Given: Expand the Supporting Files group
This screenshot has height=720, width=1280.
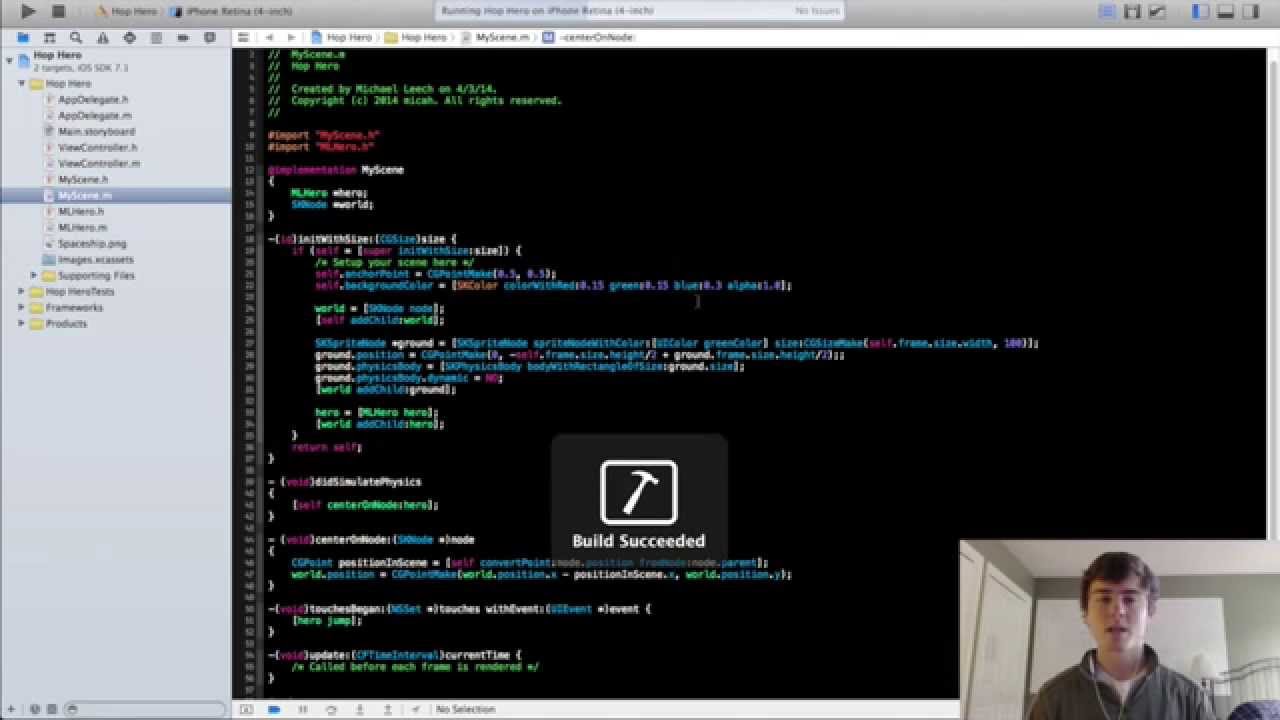Looking at the screenshot, I should [34, 275].
